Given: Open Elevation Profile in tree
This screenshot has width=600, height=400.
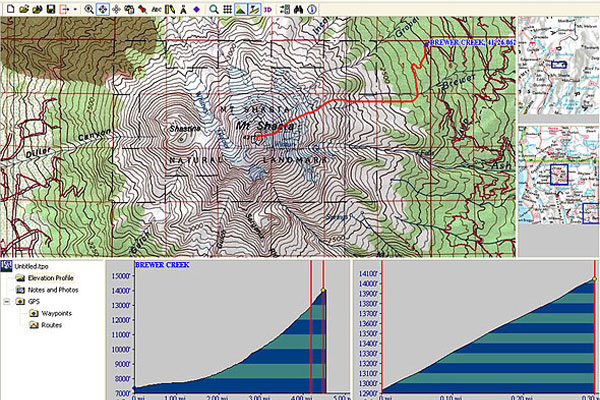Looking at the screenshot, I should (x=51, y=278).
